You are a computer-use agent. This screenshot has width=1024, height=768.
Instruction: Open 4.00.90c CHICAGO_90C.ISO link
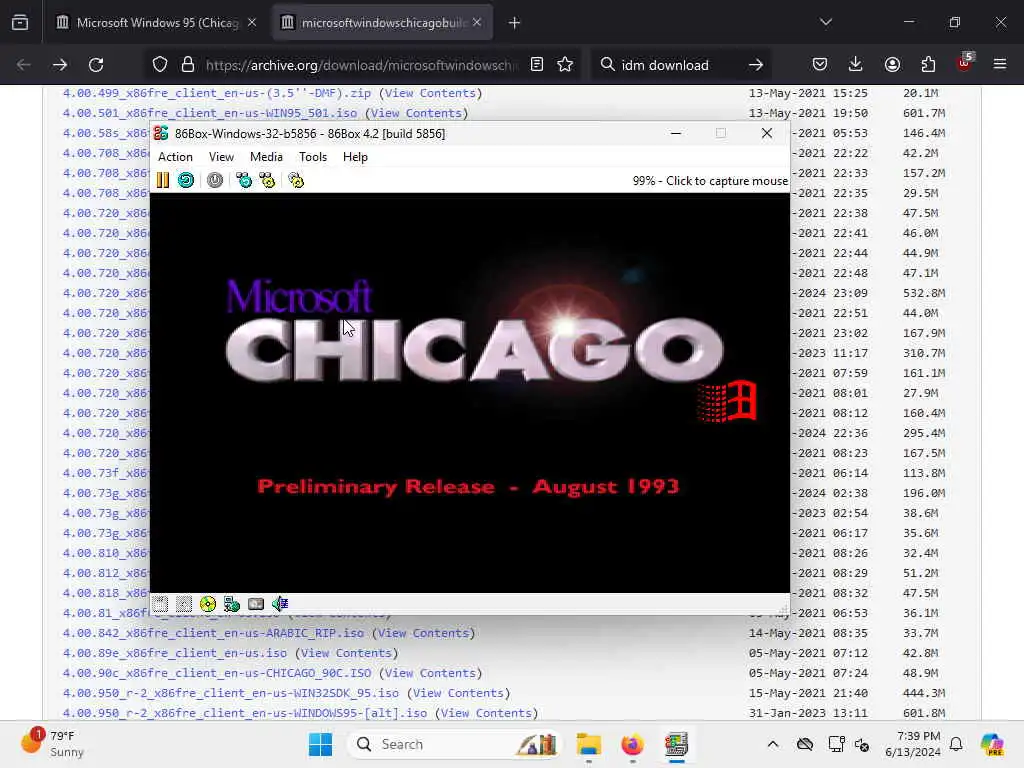(x=217, y=673)
